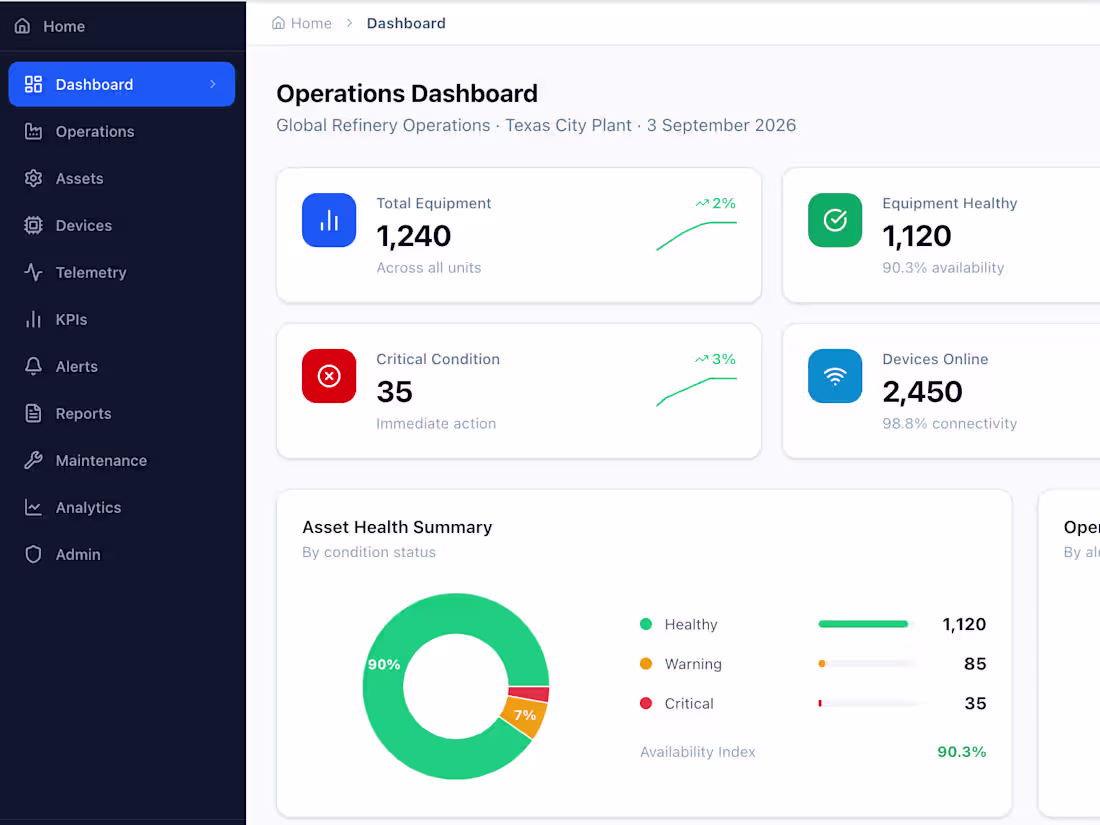Click the orange 7% donut segment
Image resolution: width=1100 pixels, height=825 pixels.
tap(526, 716)
